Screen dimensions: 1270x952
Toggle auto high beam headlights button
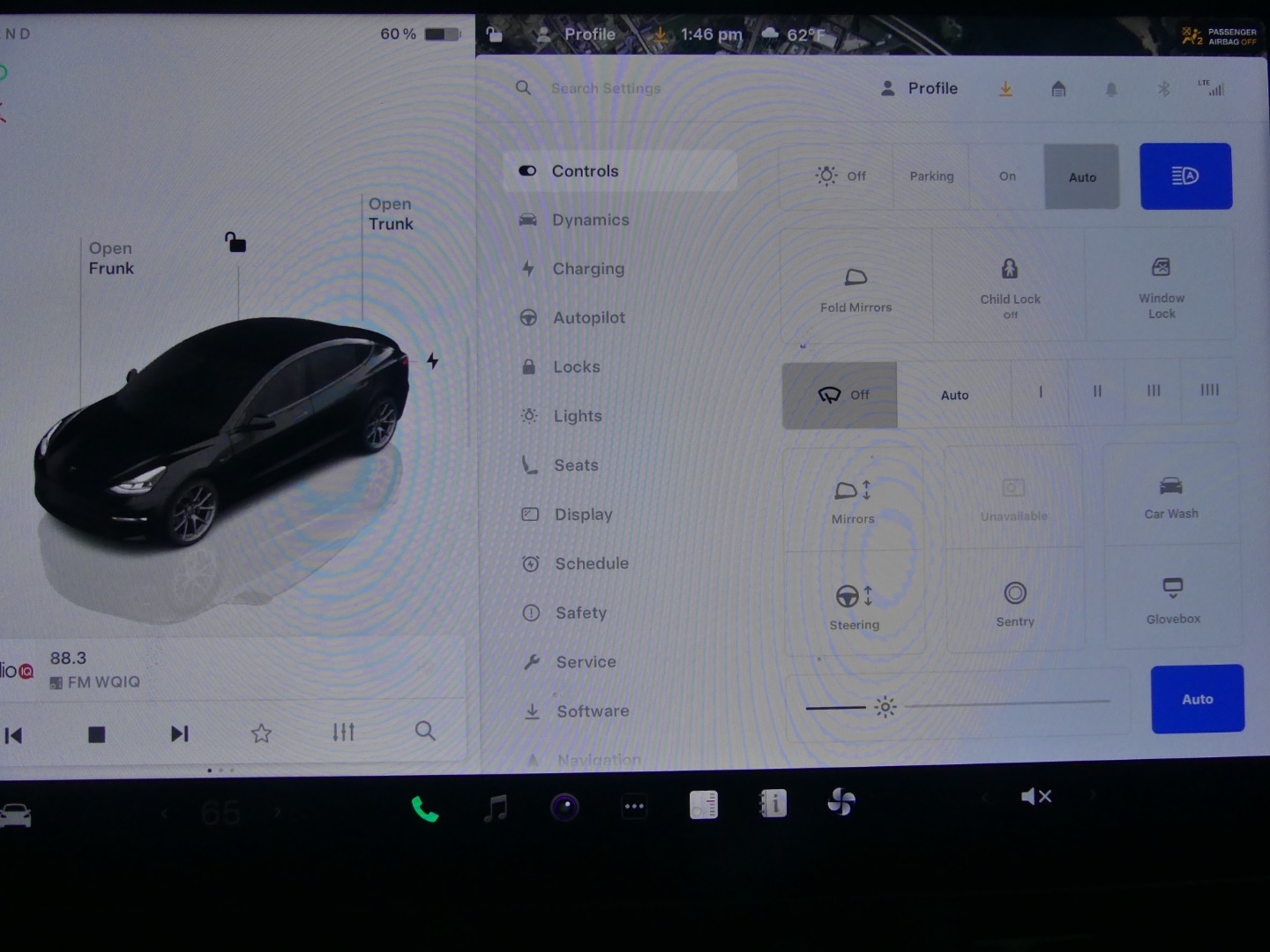tap(1184, 176)
